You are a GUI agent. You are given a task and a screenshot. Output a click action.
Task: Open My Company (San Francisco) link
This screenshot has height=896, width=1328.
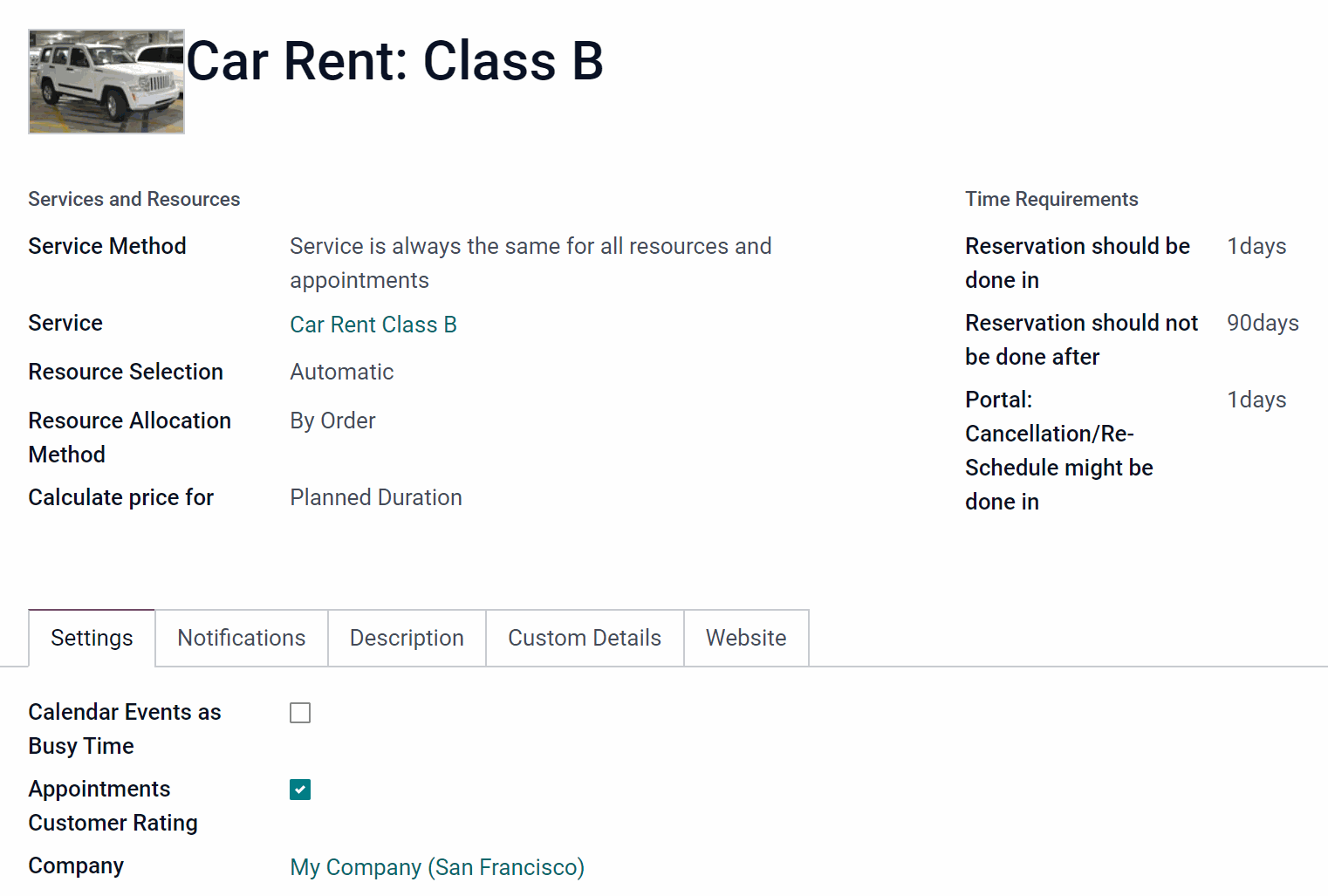437,867
